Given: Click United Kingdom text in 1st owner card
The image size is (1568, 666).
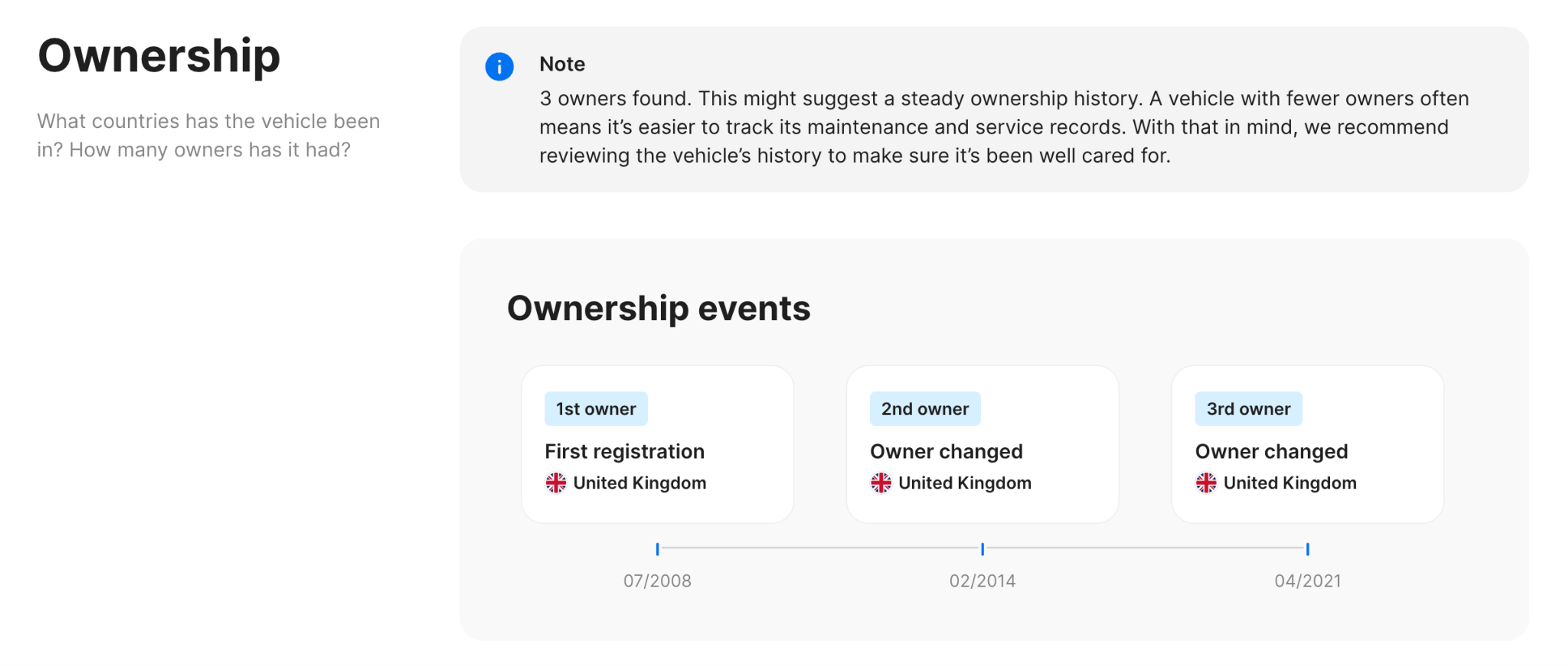Looking at the screenshot, I should (640, 483).
